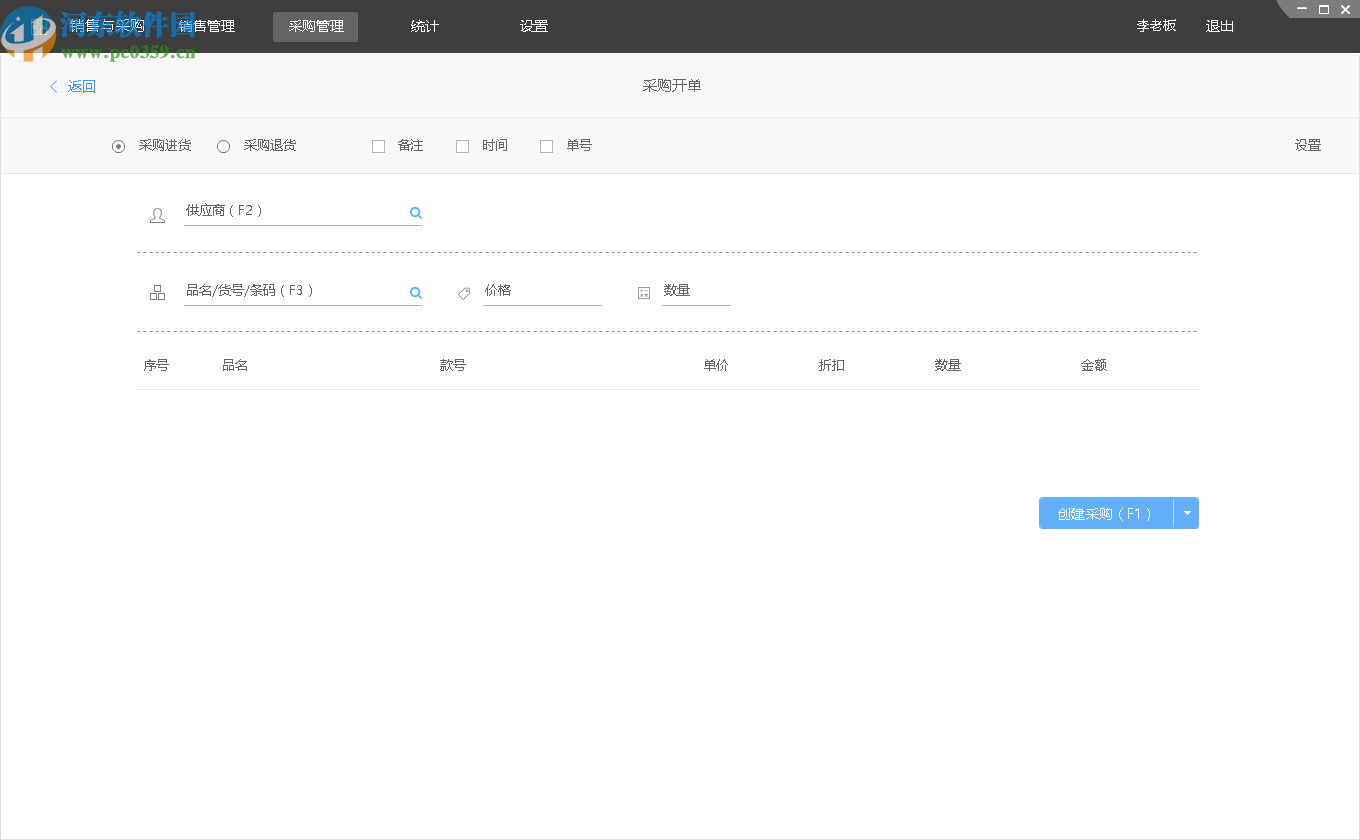1360x840 pixels.
Task: Click the back arrow chevron icon
Action: point(54,87)
